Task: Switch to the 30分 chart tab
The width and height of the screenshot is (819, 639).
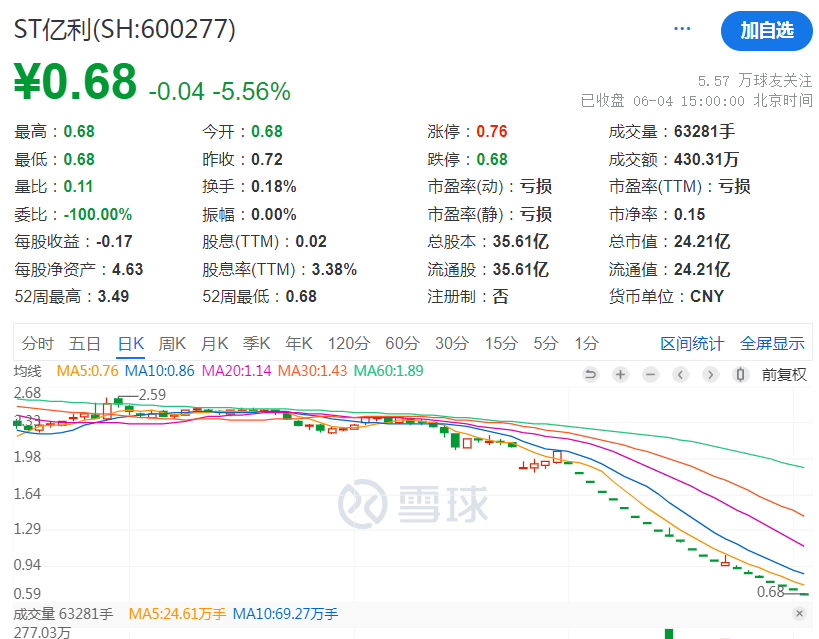Action: point(452,344)
